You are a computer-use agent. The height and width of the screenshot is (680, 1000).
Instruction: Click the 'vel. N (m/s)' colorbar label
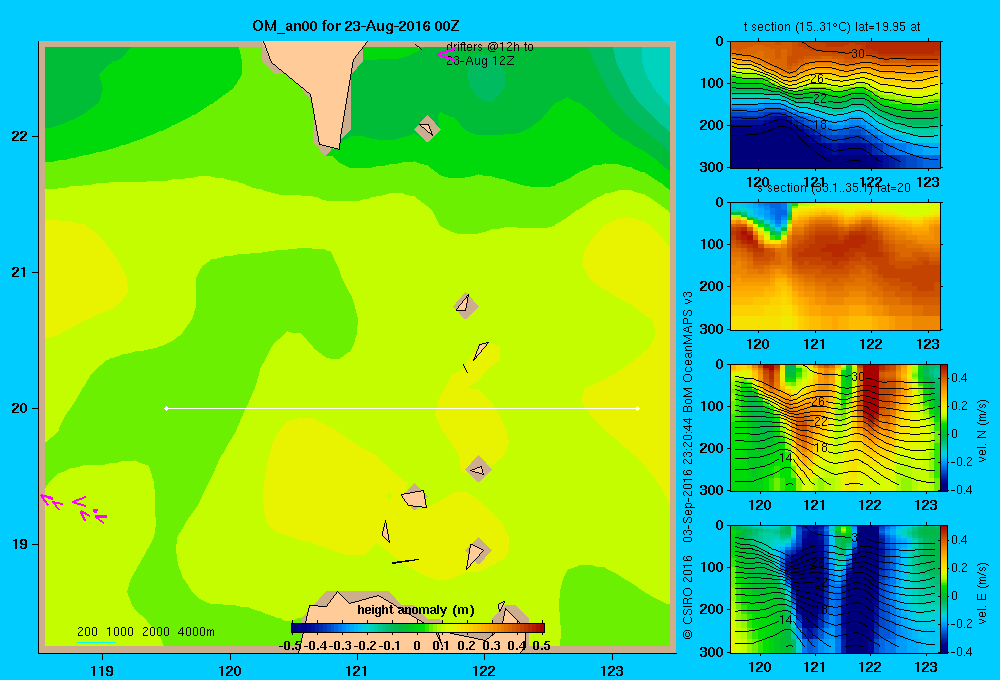[x=983, y=431]
